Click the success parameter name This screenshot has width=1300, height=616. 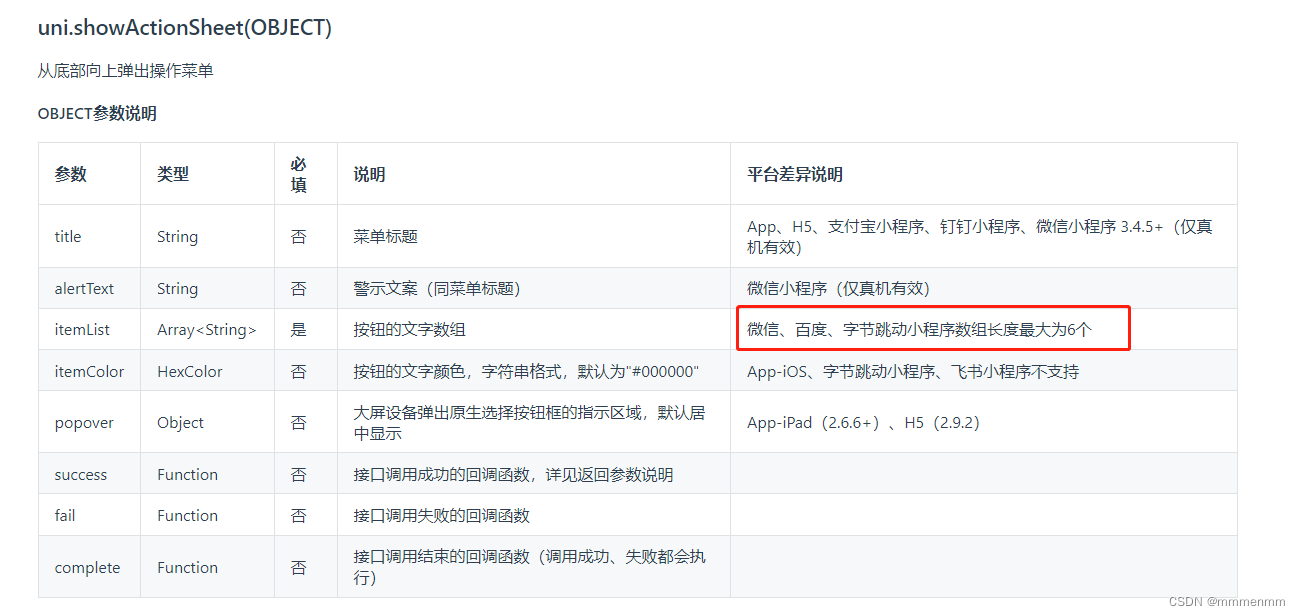pos(78,473)
